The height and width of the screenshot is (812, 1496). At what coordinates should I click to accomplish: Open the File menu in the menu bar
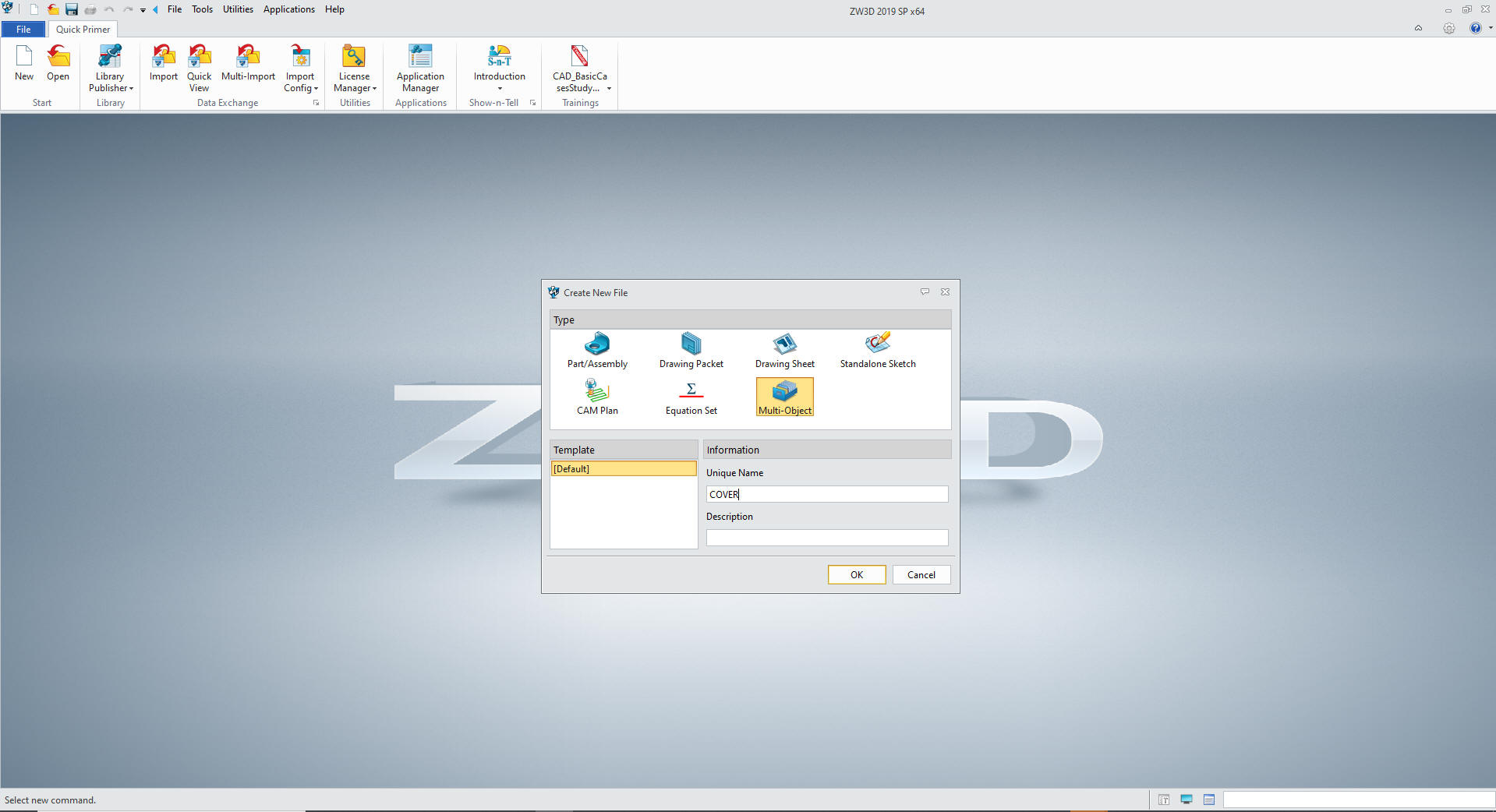[x=175, y=9]
